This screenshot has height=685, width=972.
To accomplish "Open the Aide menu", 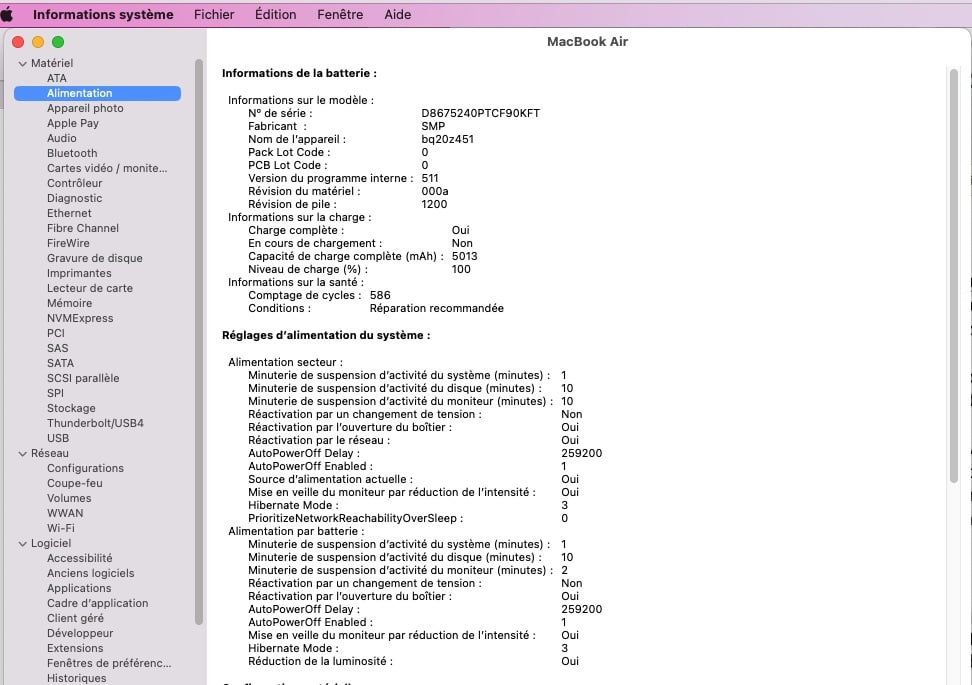I will 397,14.
